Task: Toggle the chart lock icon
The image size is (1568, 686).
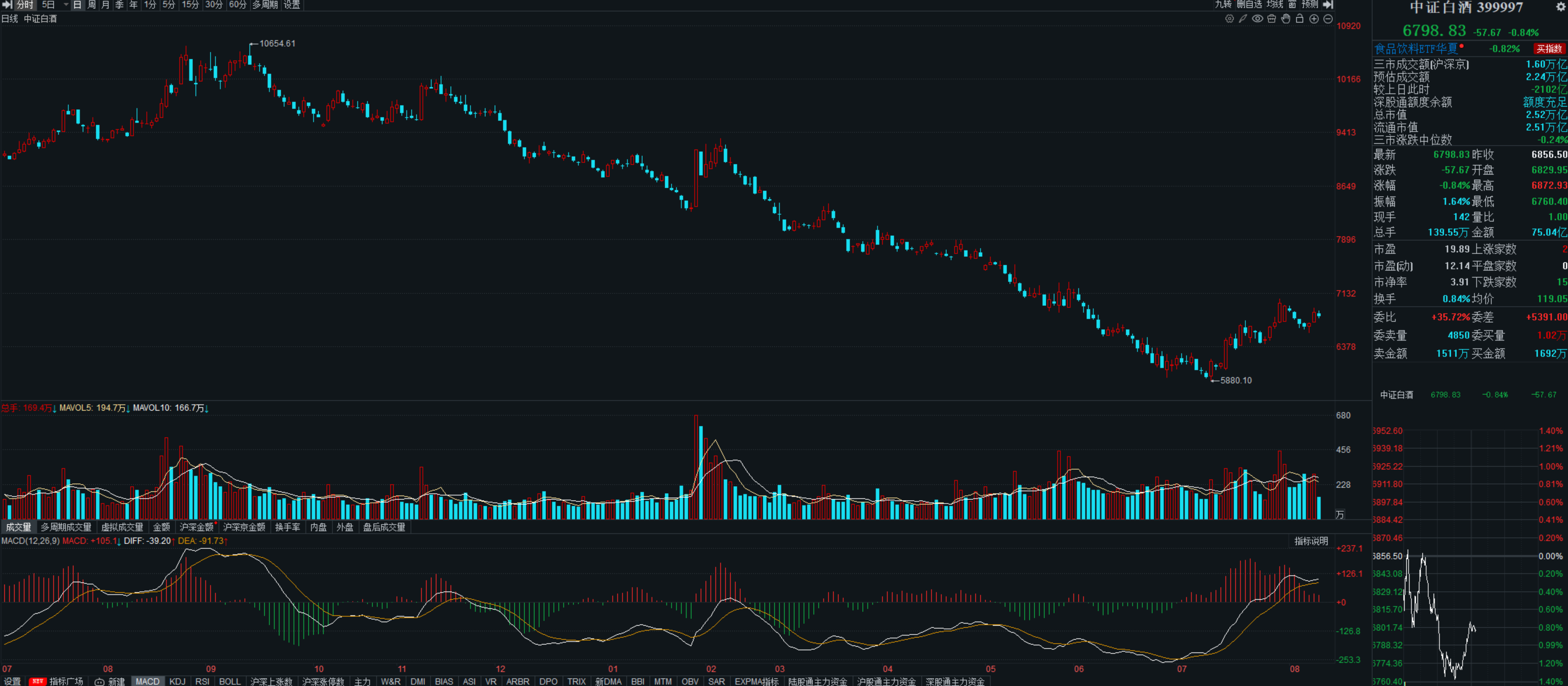Action: (1299, 19)
